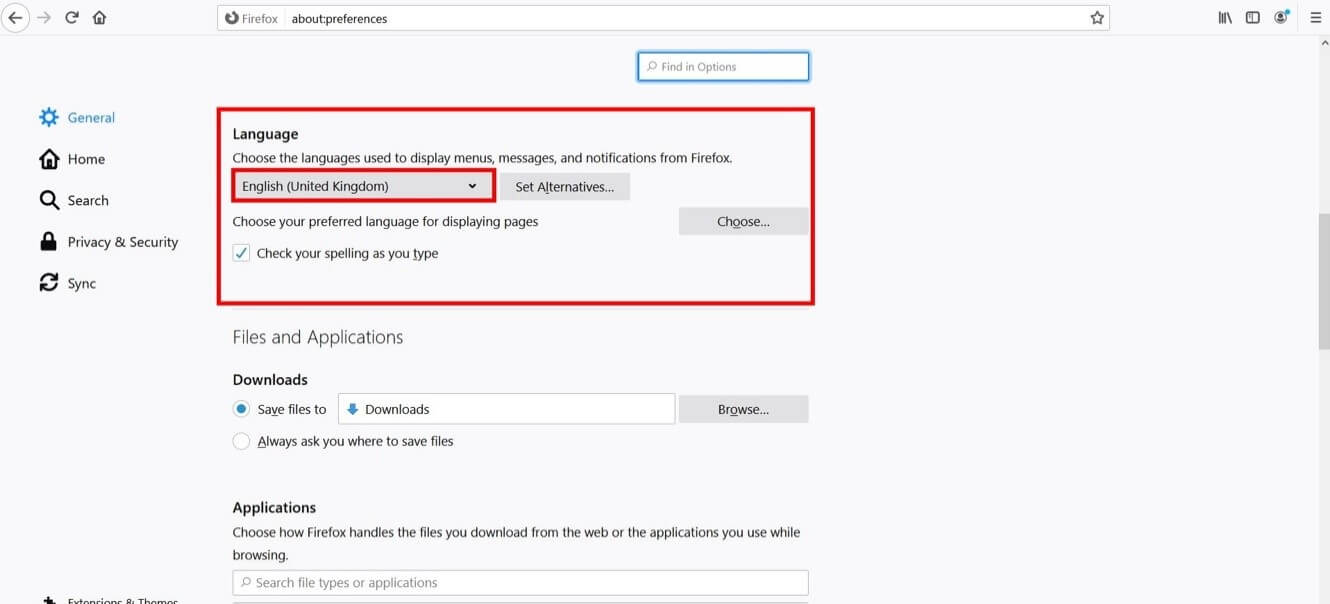Go to the Firefox home page icon
This screenshot has height=604, width=1330.
99,18
